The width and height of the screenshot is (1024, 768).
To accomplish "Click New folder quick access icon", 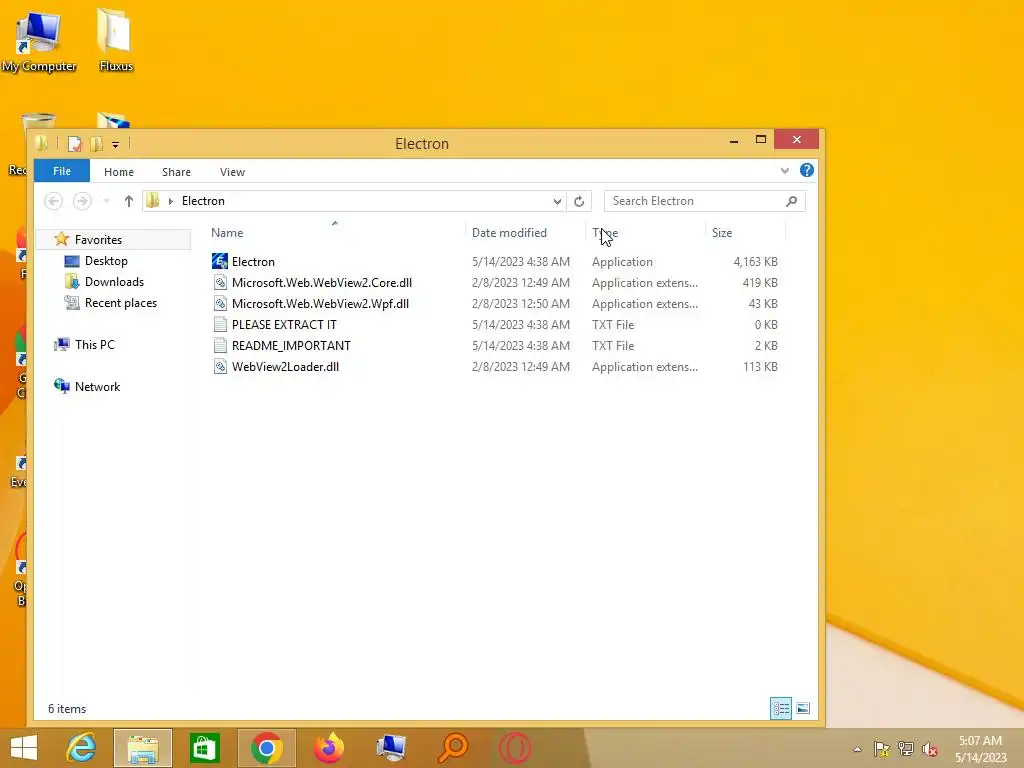I will tap(97, 144).
